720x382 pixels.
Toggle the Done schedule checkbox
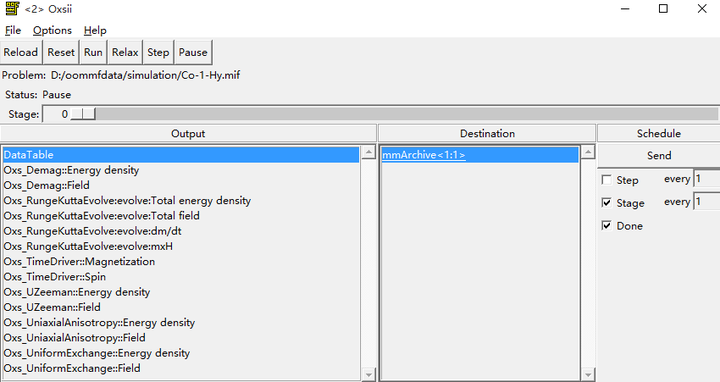pyautogui.click(x=607, y=225)
